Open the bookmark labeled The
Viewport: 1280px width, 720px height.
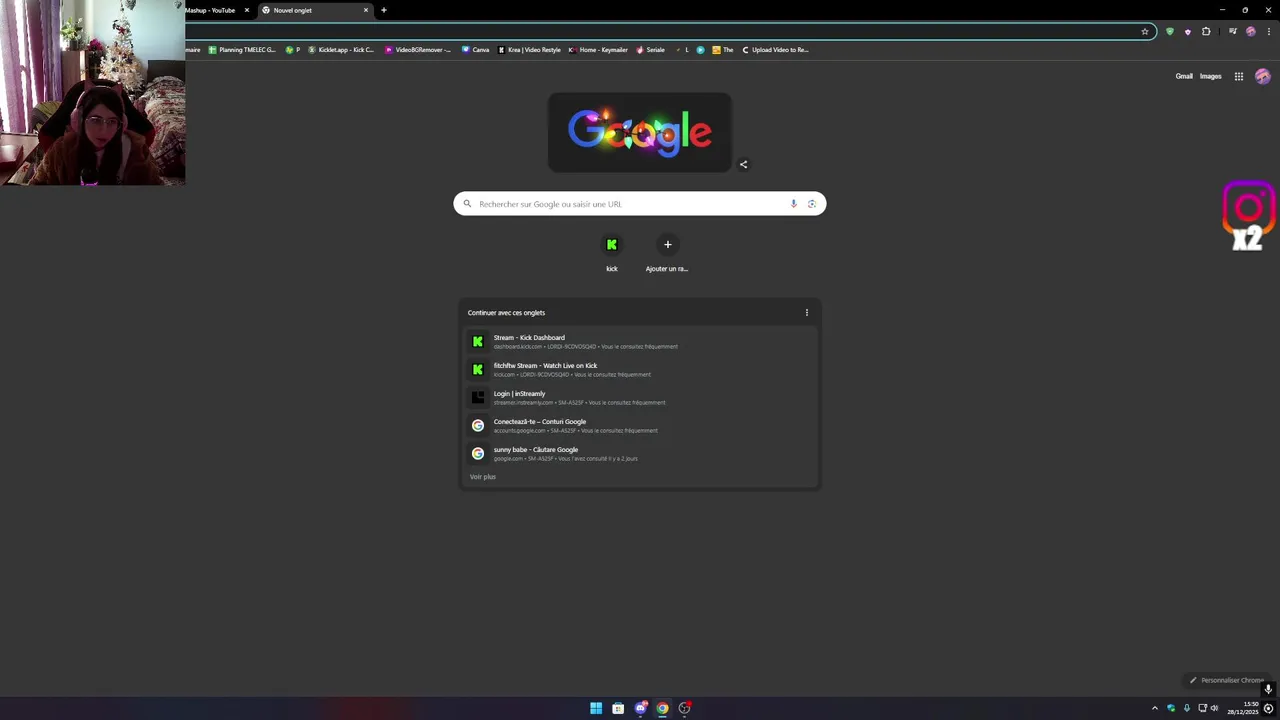coord(723,49)
